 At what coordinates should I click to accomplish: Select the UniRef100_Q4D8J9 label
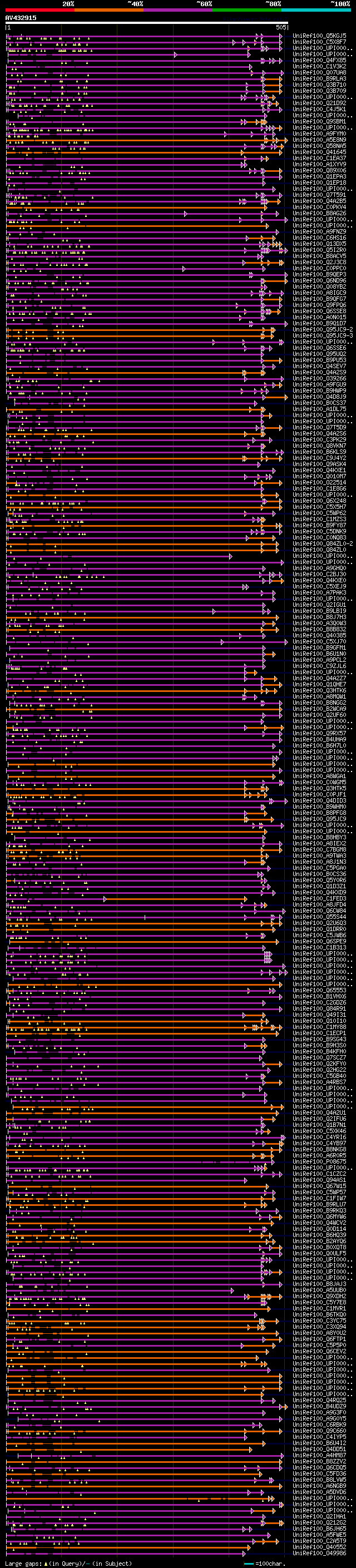coord(319,397)
